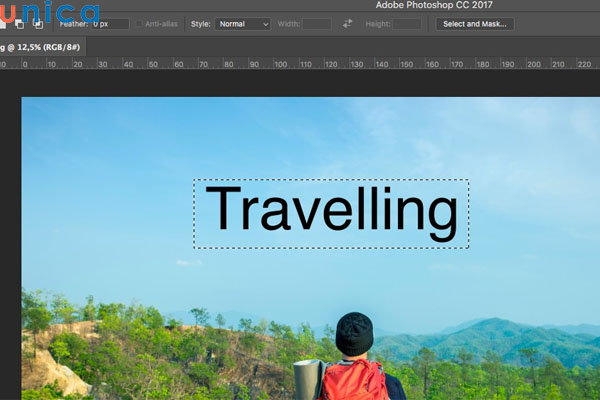The width and height of the screenshot is (600, 400).
Task: Click the red backpack in the photo
Action: (353, 380)
